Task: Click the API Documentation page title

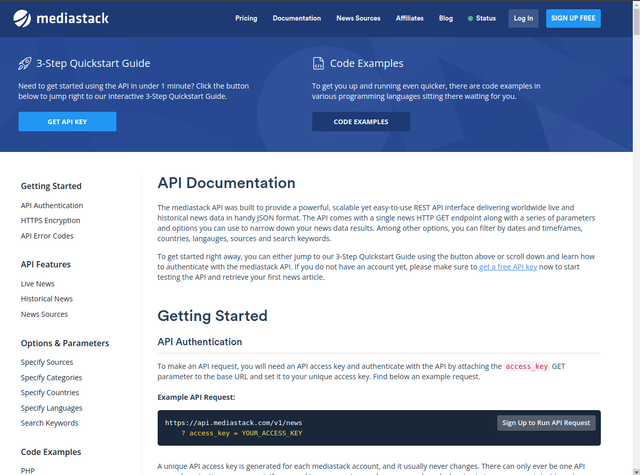Action: click(226, 183)
